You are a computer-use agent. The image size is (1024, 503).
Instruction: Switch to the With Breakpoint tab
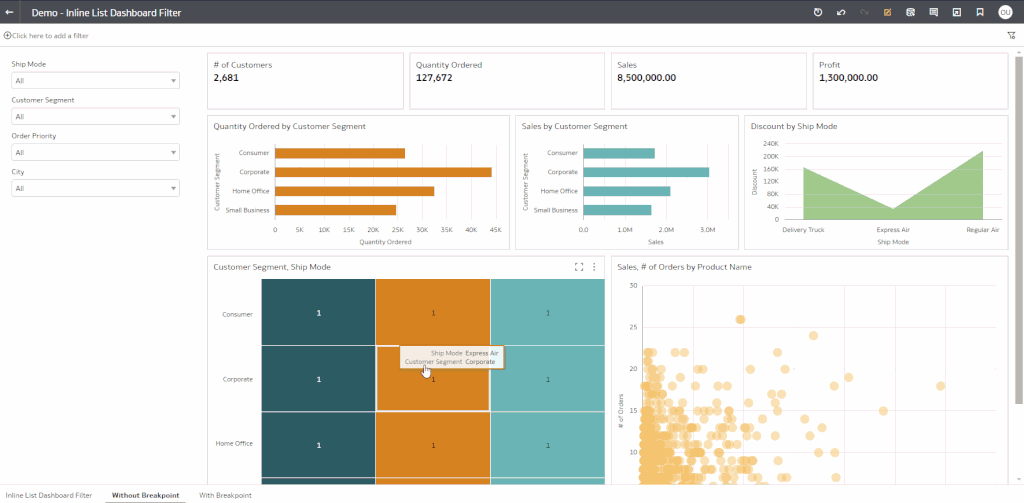pyautogui.click(x=225, y=495)
